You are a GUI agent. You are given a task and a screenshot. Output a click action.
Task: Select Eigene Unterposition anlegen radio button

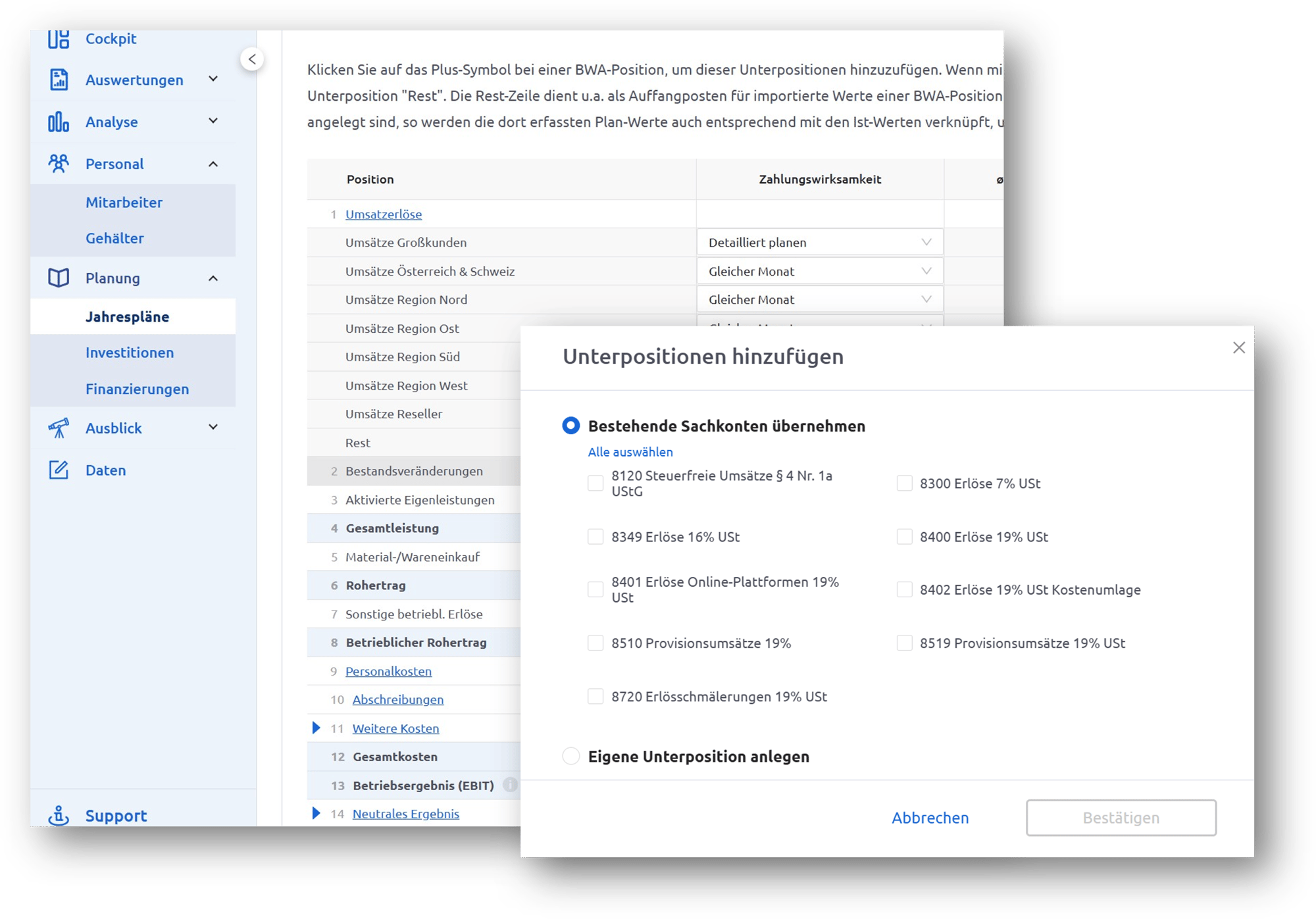571,756
